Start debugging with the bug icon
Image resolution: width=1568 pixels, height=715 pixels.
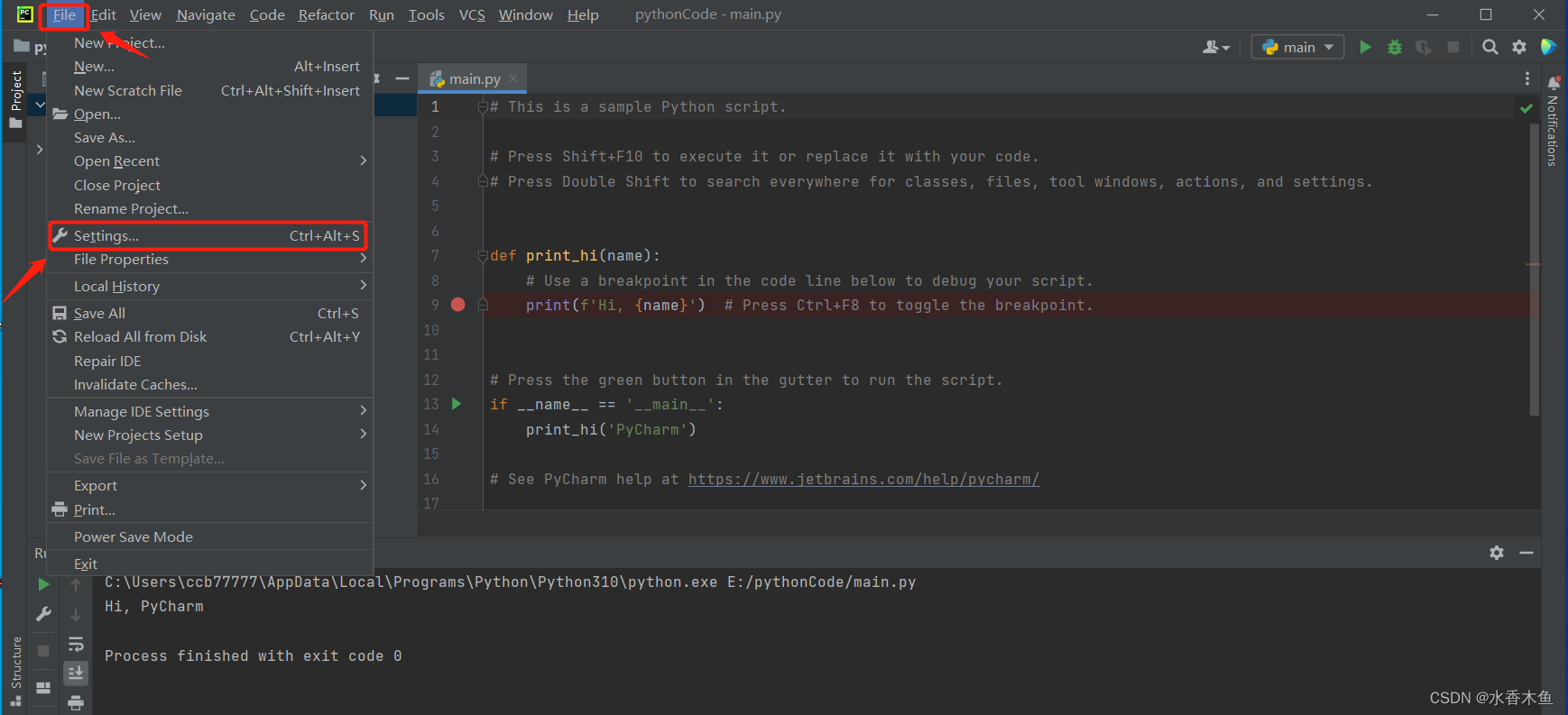coord(1395,47)
